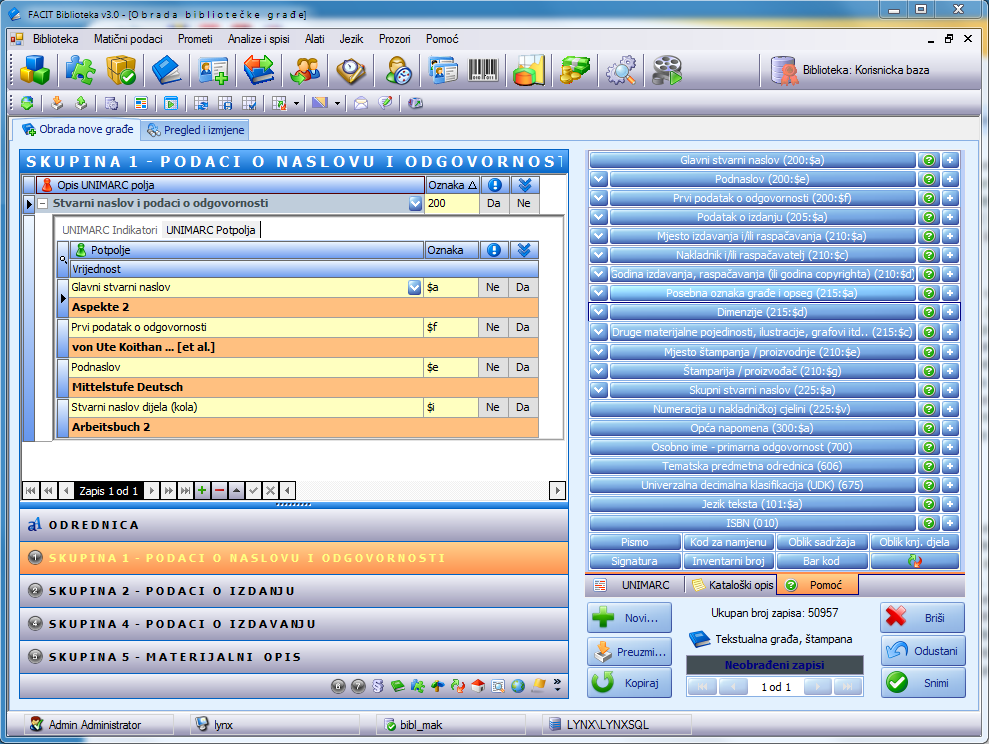989x744 pixels.
Task: Click the green help icon beside ISBN (010)
Action: (928, 523)
